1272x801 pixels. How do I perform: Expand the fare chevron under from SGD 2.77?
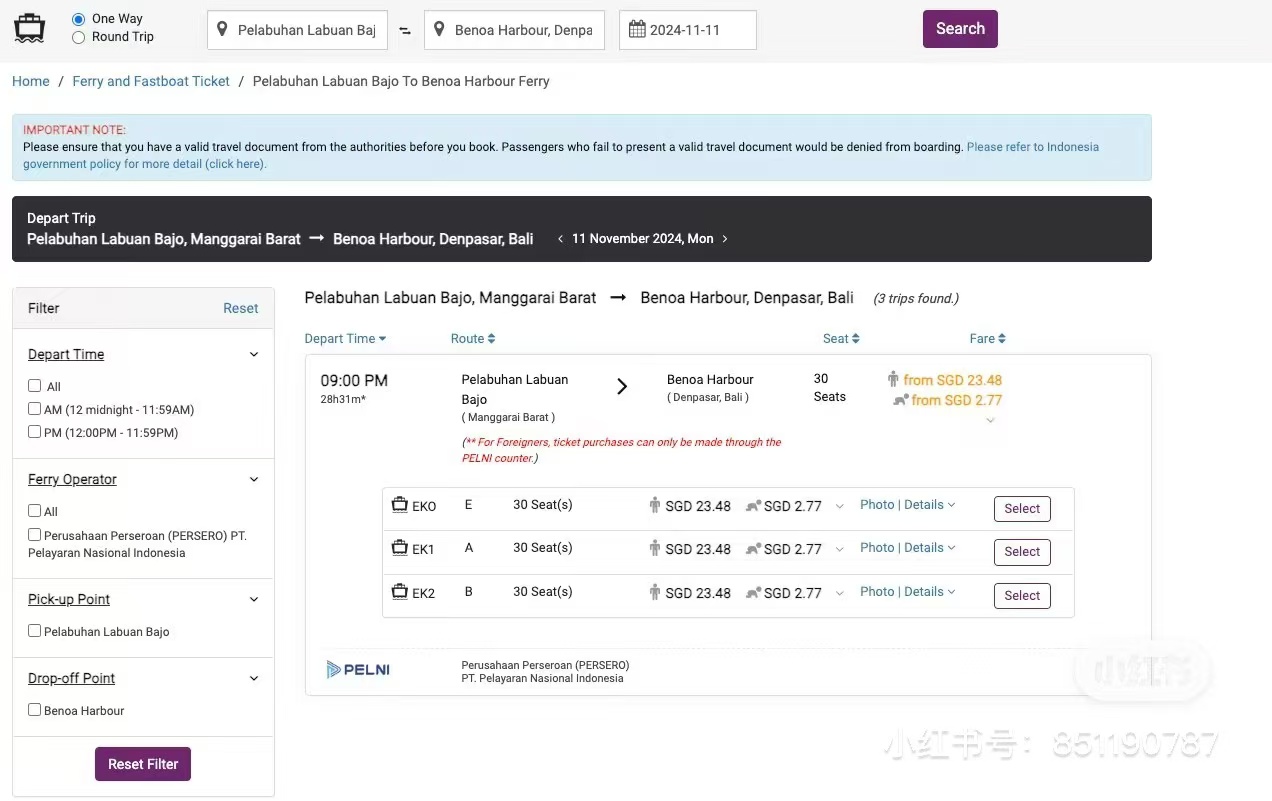(x=990, y=421)
